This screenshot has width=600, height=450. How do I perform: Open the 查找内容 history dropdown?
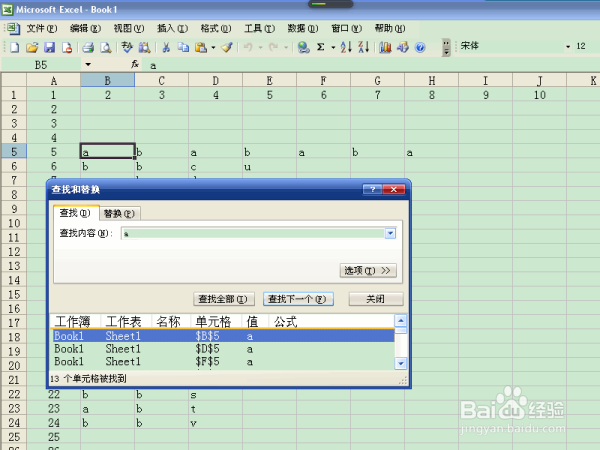tap(390, 233)
